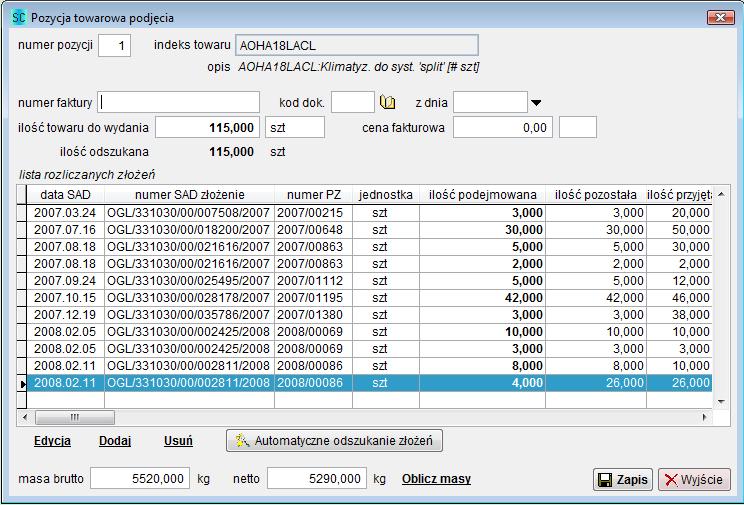Open the document code lookup book icon
Viewport: 744px width, 505px height.
point(388,102)
